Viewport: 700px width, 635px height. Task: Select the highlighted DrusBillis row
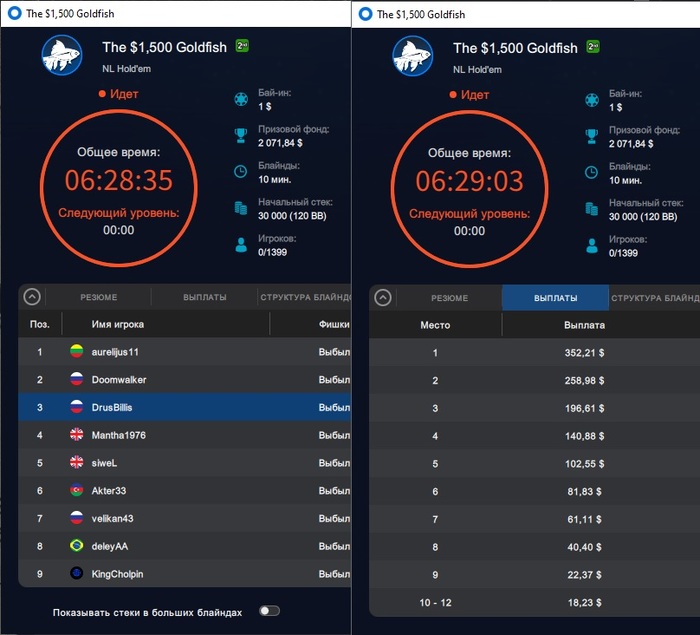pyautogui.click(x=185, y=407)
